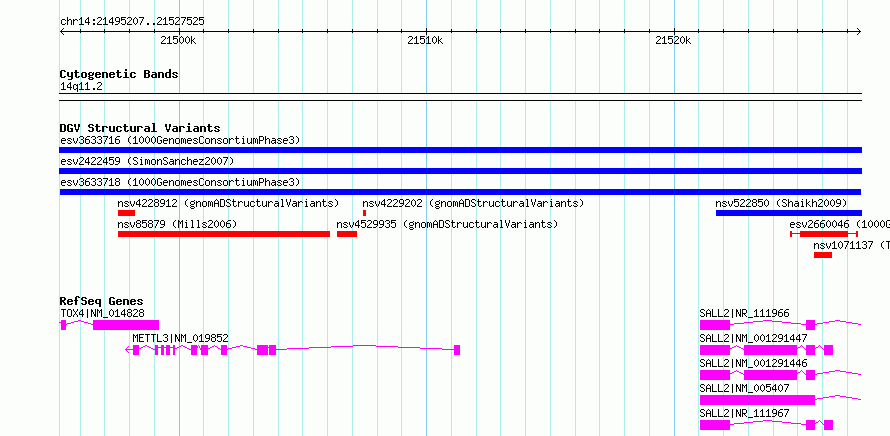Click the esv2422459 (SimonSanchez2007) label

[x=148, y=161]
